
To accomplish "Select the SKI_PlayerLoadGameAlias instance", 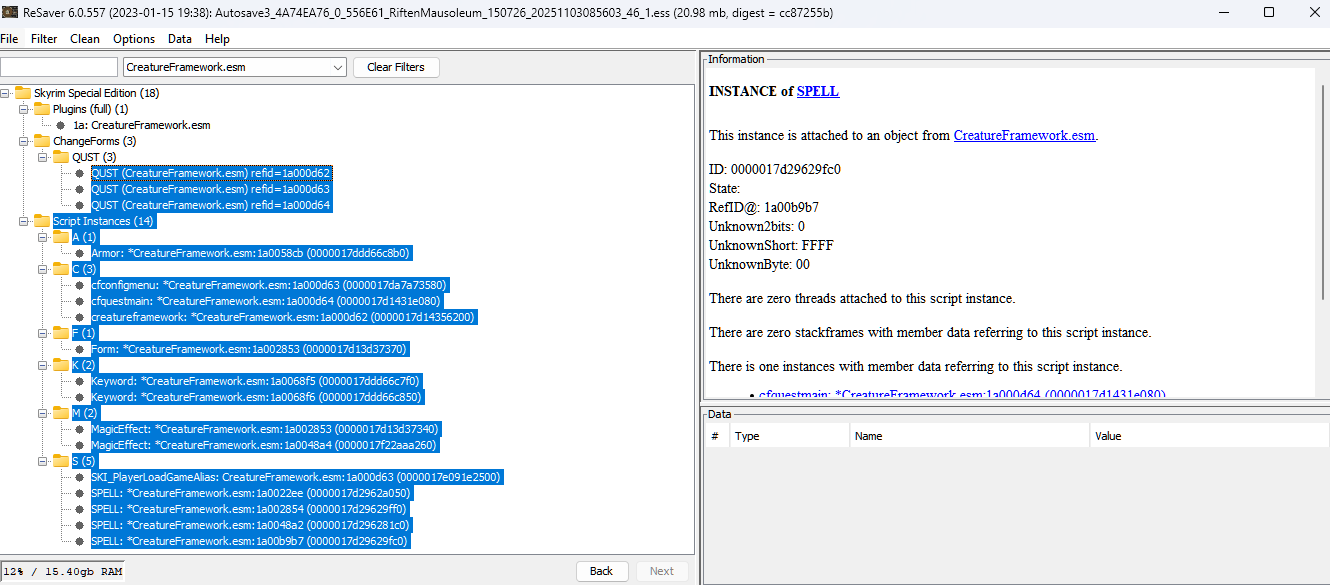I will coord(296,477).
